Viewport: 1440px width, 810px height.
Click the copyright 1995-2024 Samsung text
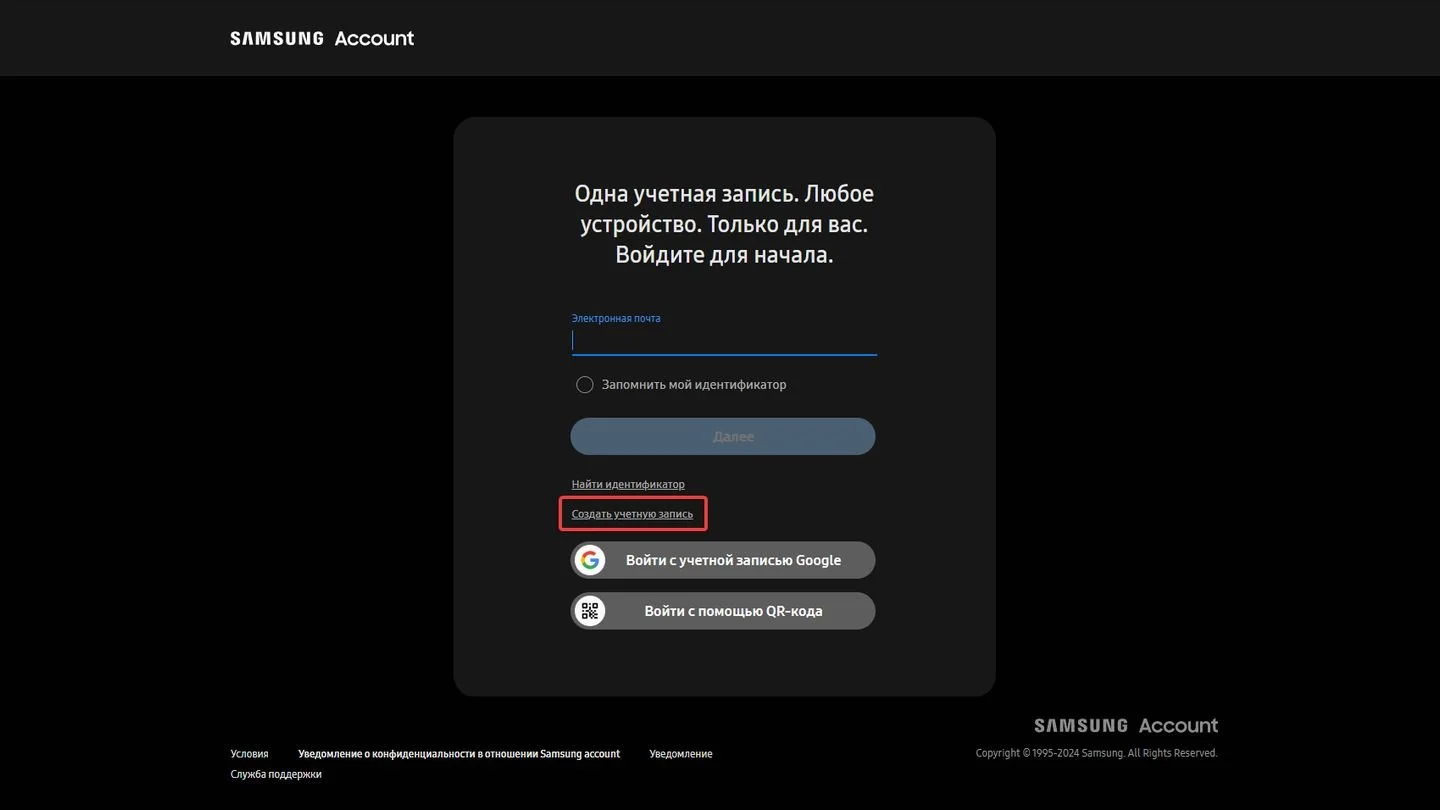(1097, 753)
